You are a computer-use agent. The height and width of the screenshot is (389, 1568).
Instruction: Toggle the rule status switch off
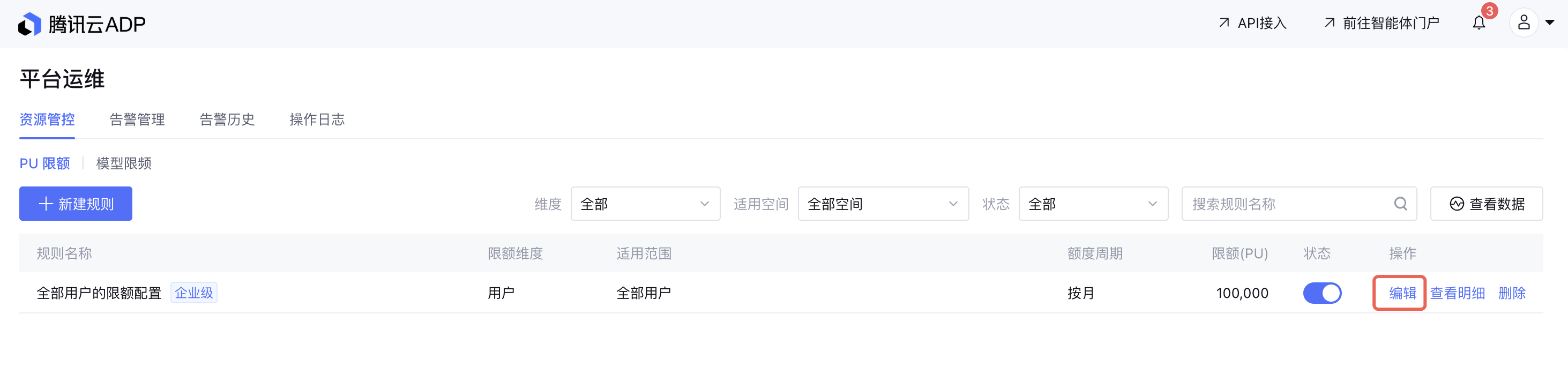[1321, 294]
